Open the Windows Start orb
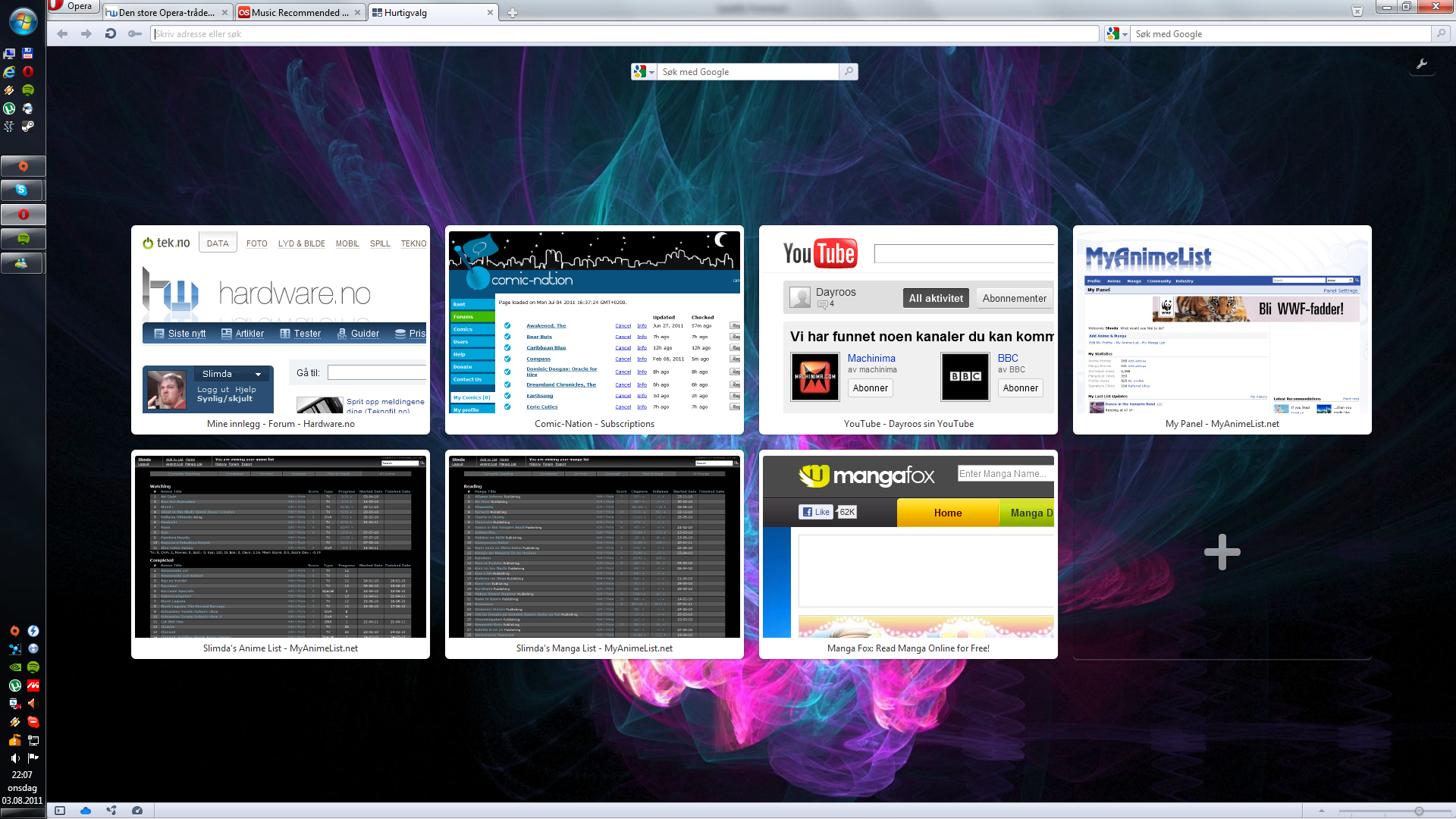 click(24, 22)
